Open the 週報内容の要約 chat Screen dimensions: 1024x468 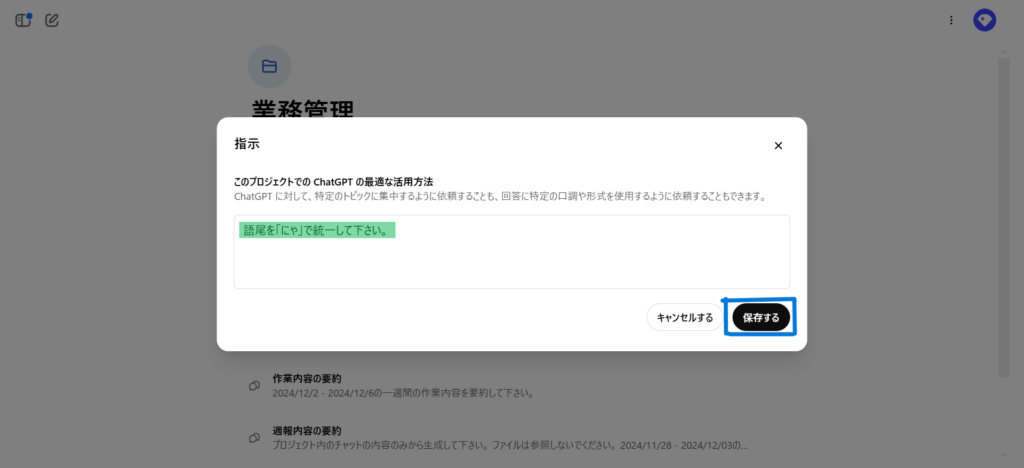pos(307,431)
